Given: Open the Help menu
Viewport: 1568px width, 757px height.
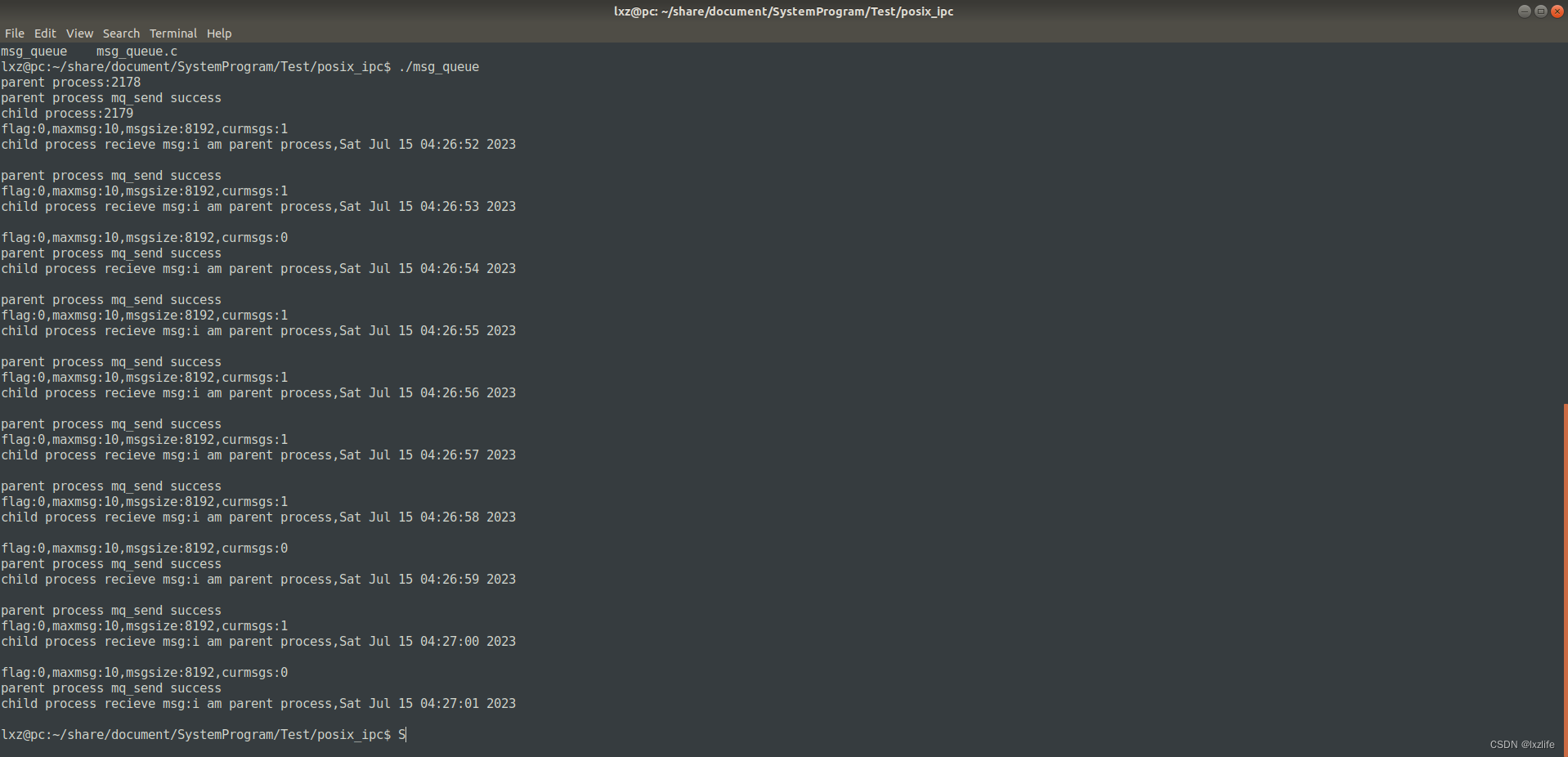Looking at the screenshot, I should 219,34.
